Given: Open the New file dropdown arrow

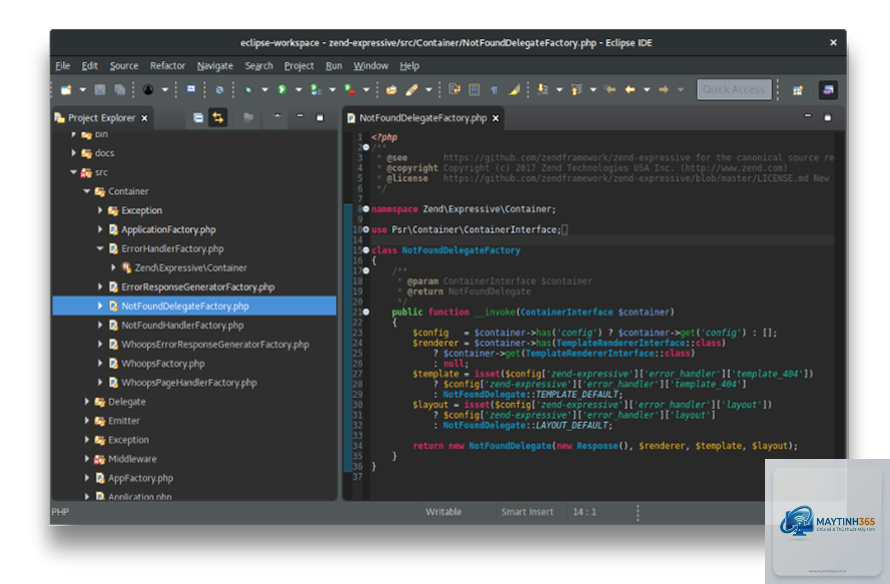Looking at the screenshot, I should click(83, 90).
